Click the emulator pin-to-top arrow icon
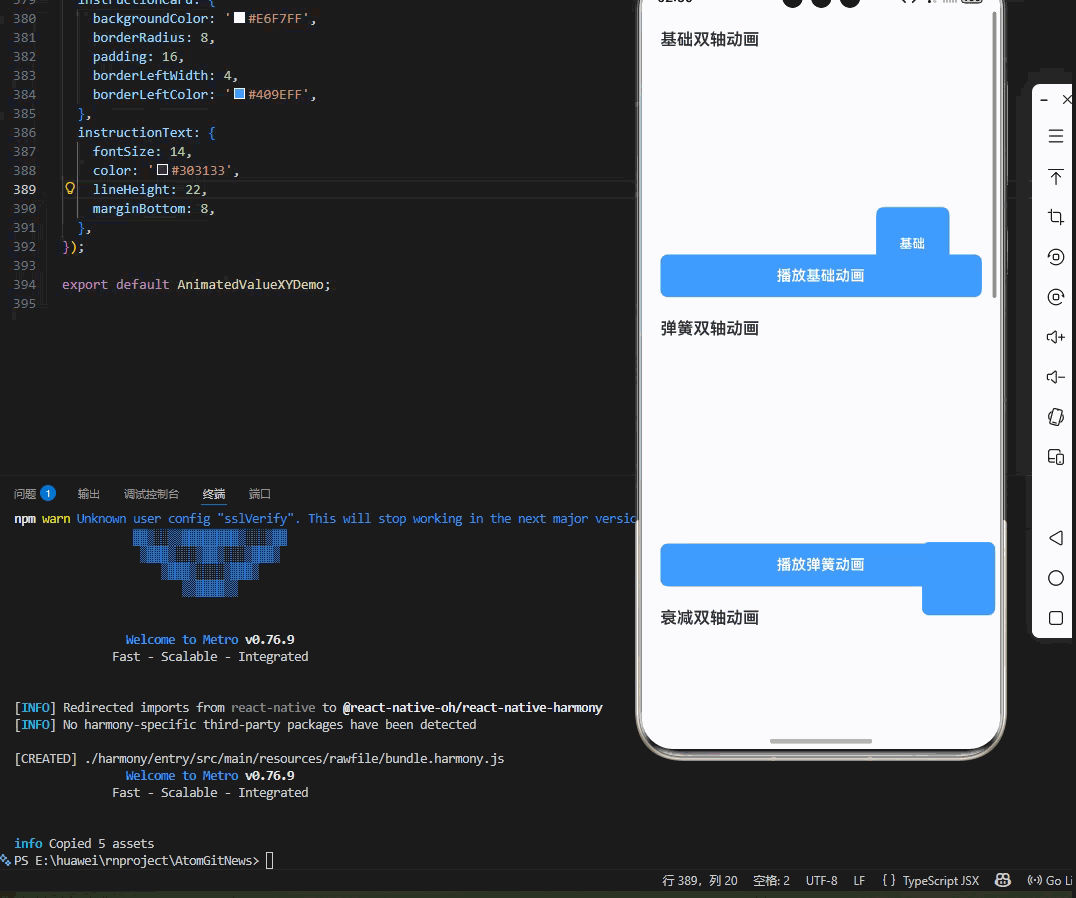Image resolution: width=1076 pixels, height=898 pixels. point(1055,176)
